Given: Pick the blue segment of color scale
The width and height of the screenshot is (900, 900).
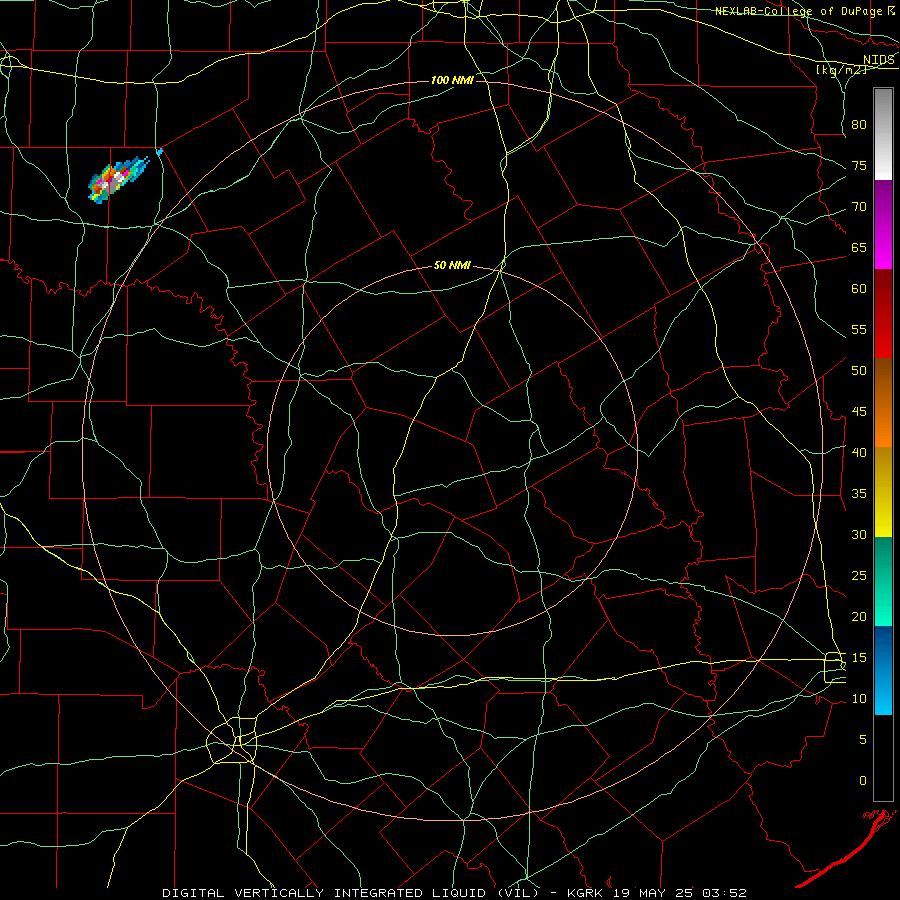Looking at the screenshot, I should coord(883,670).
